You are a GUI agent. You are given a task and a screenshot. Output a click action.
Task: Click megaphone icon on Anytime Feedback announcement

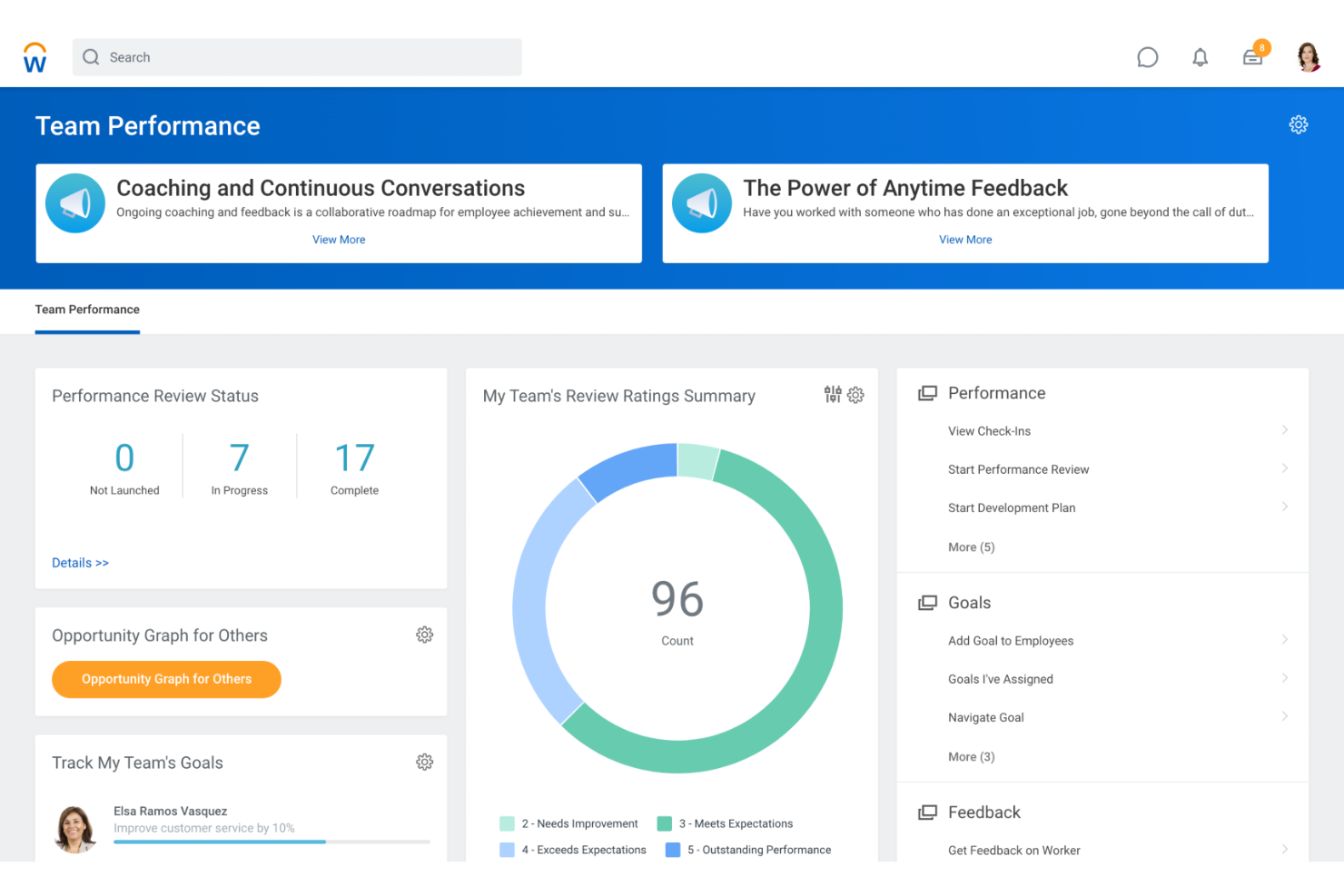pyautogui.click(x=702, y=203)
